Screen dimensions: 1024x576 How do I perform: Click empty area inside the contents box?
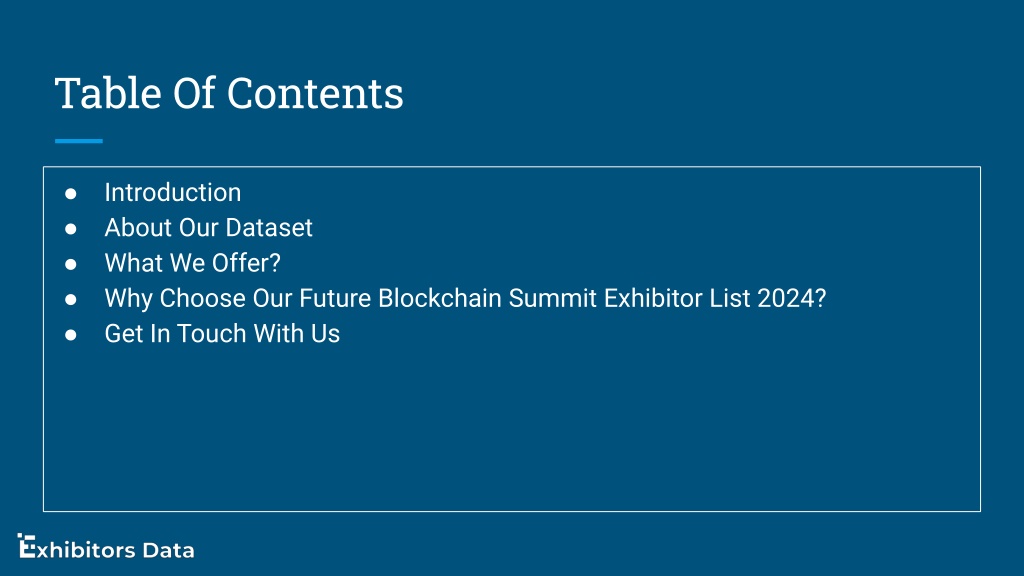[512, 431]
